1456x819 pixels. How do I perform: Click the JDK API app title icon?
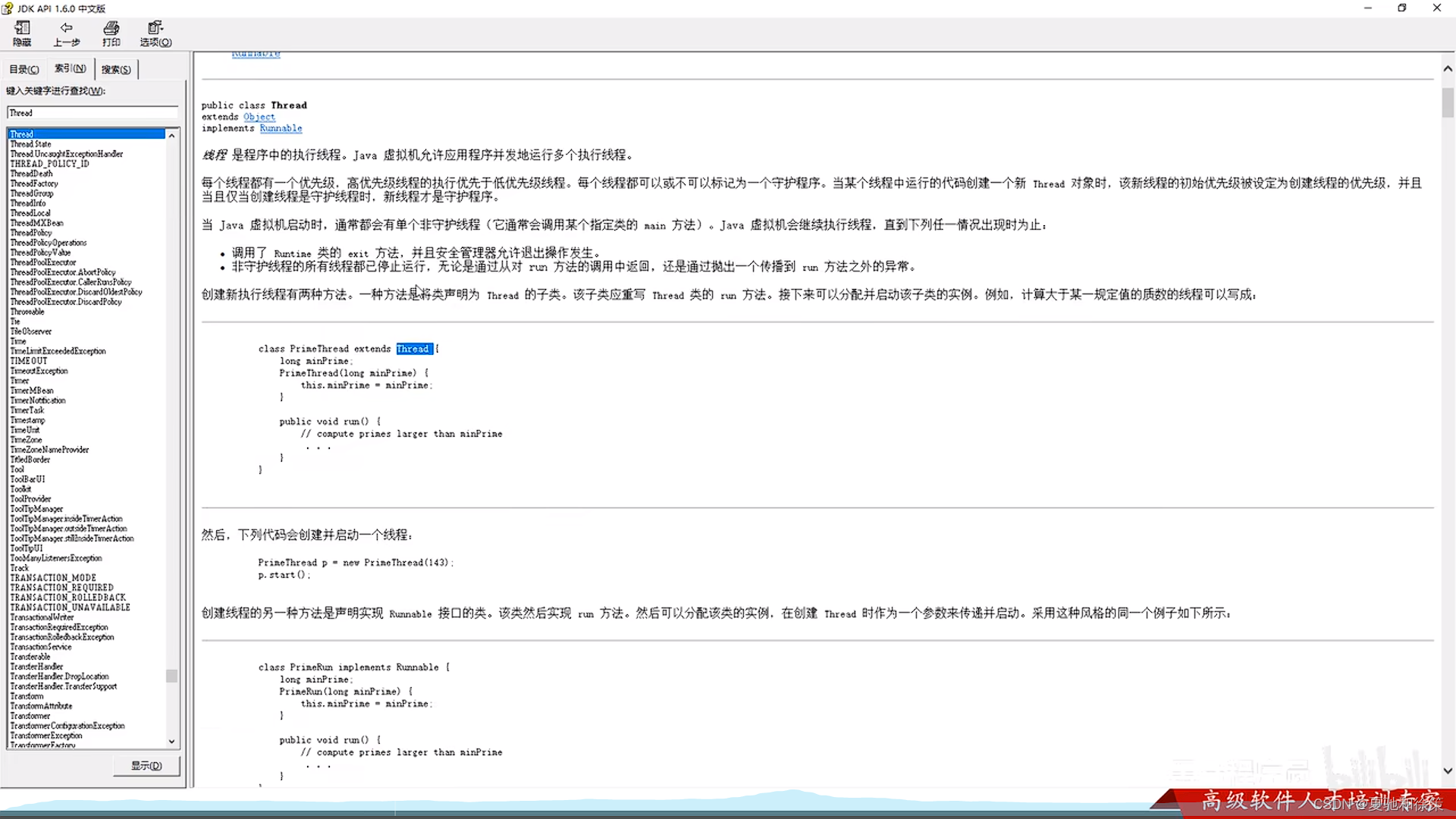point(8,8)
